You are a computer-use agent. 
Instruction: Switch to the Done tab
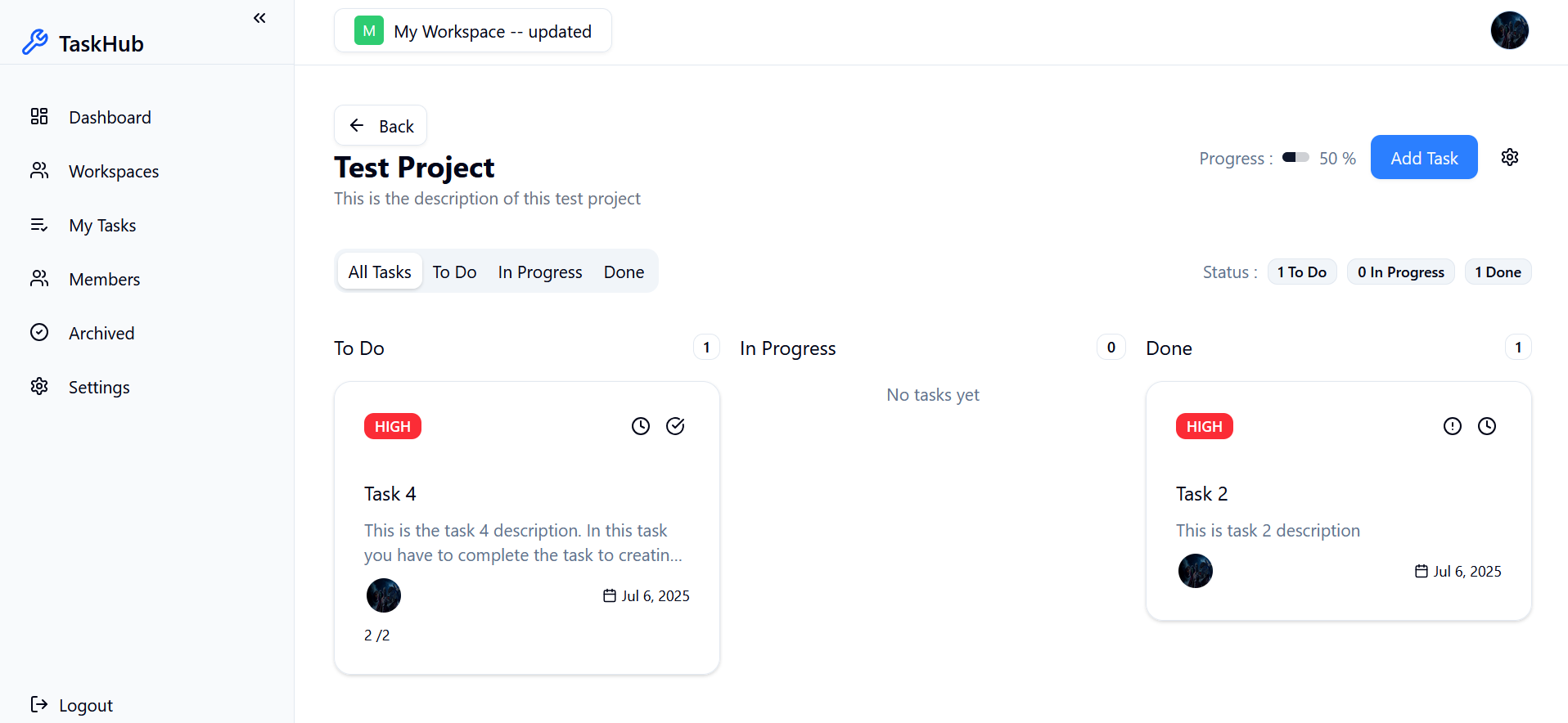click(x=624, y=272)
